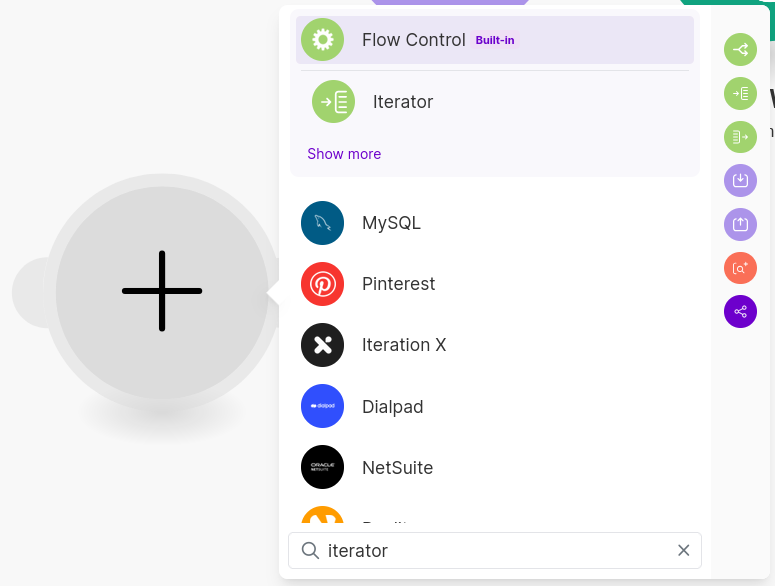The width and height of the screenshot is (775, 586).
Task: Add a module with the large plus circle
Action: [x=162, y=292]
